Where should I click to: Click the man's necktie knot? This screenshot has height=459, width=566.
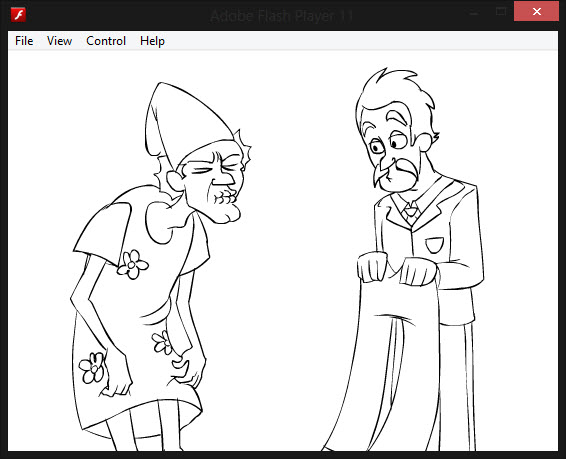coord(410,210)
